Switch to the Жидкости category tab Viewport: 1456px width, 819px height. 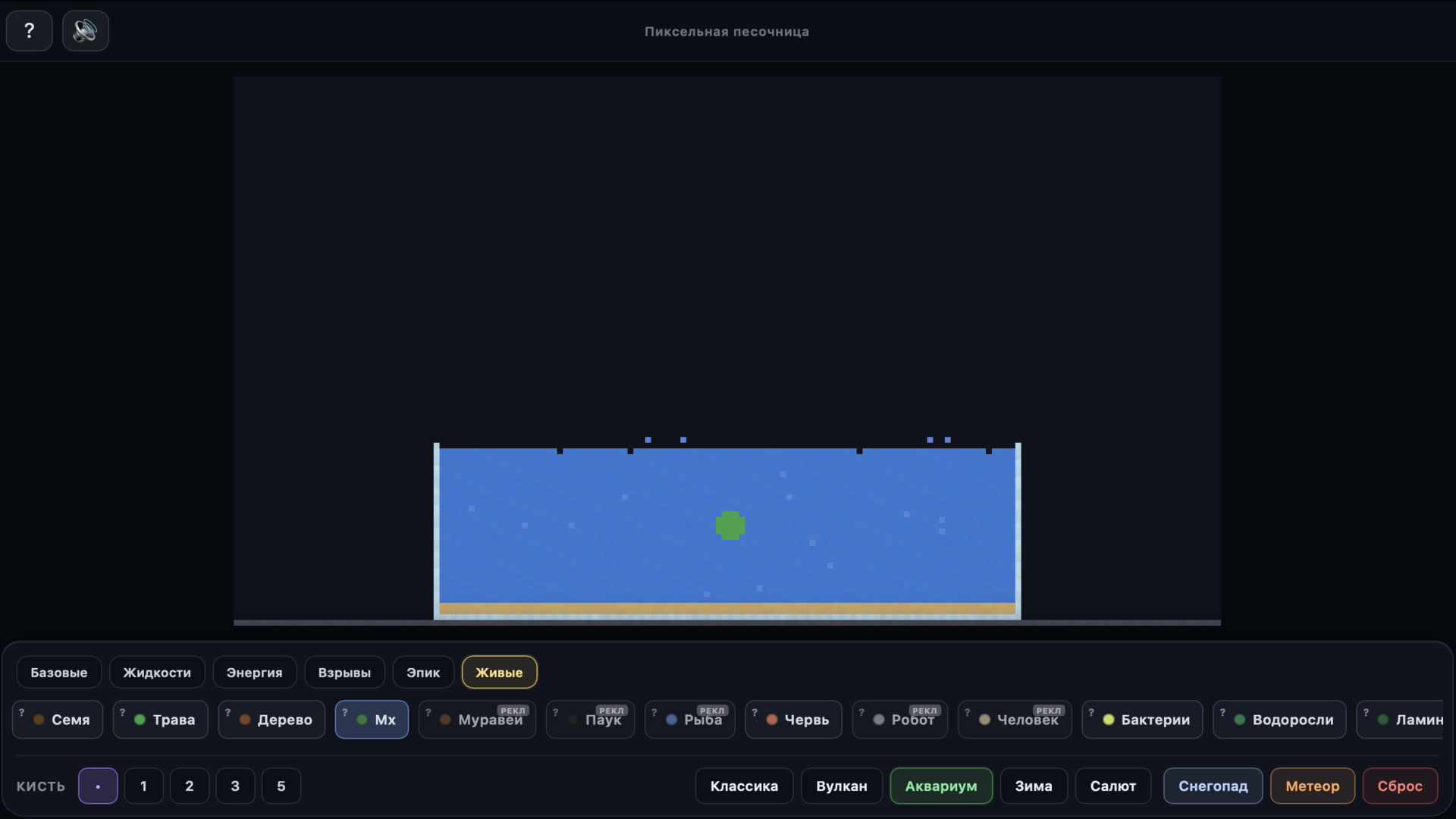157,672
